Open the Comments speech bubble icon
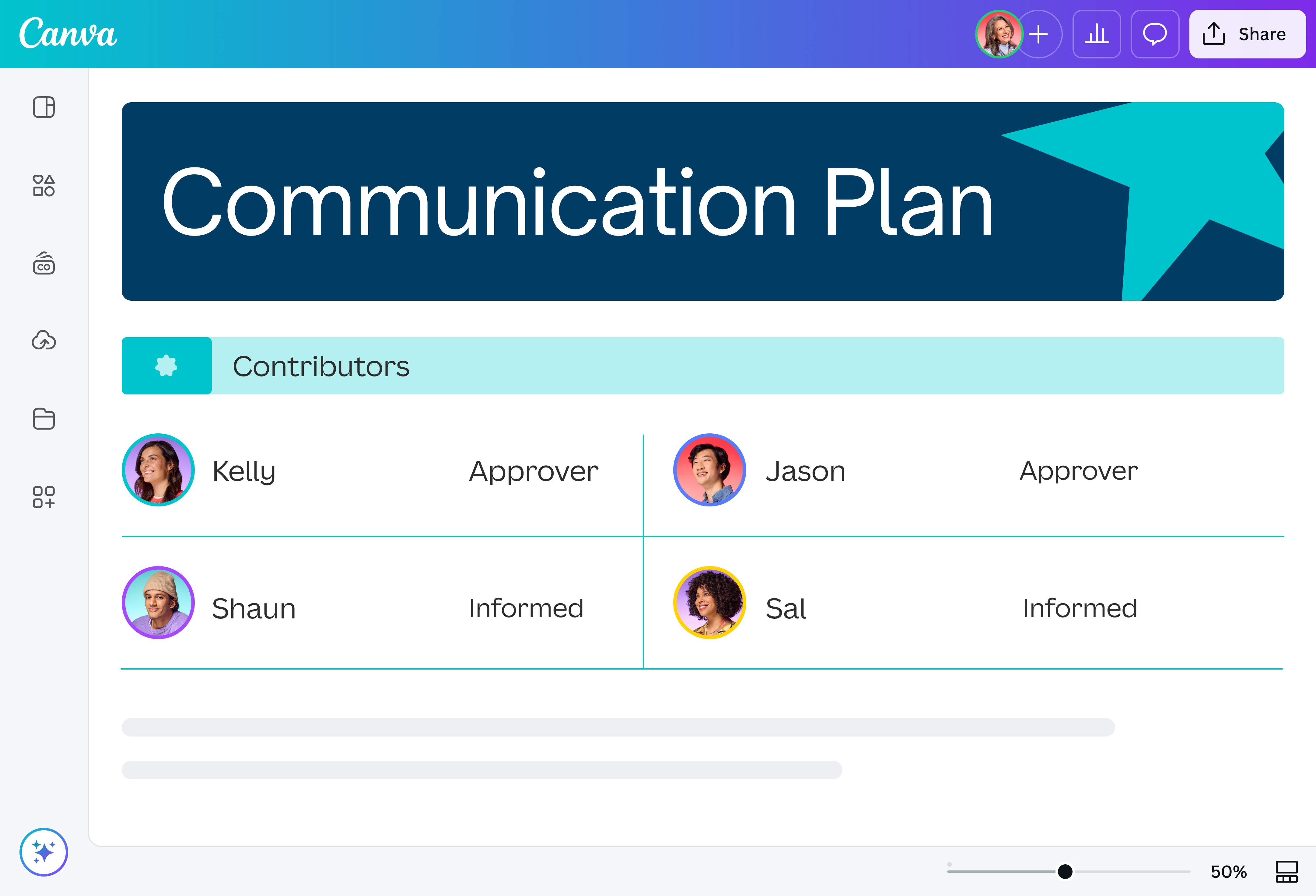The image size is (1316, 896). click(x=1155, y=34)
